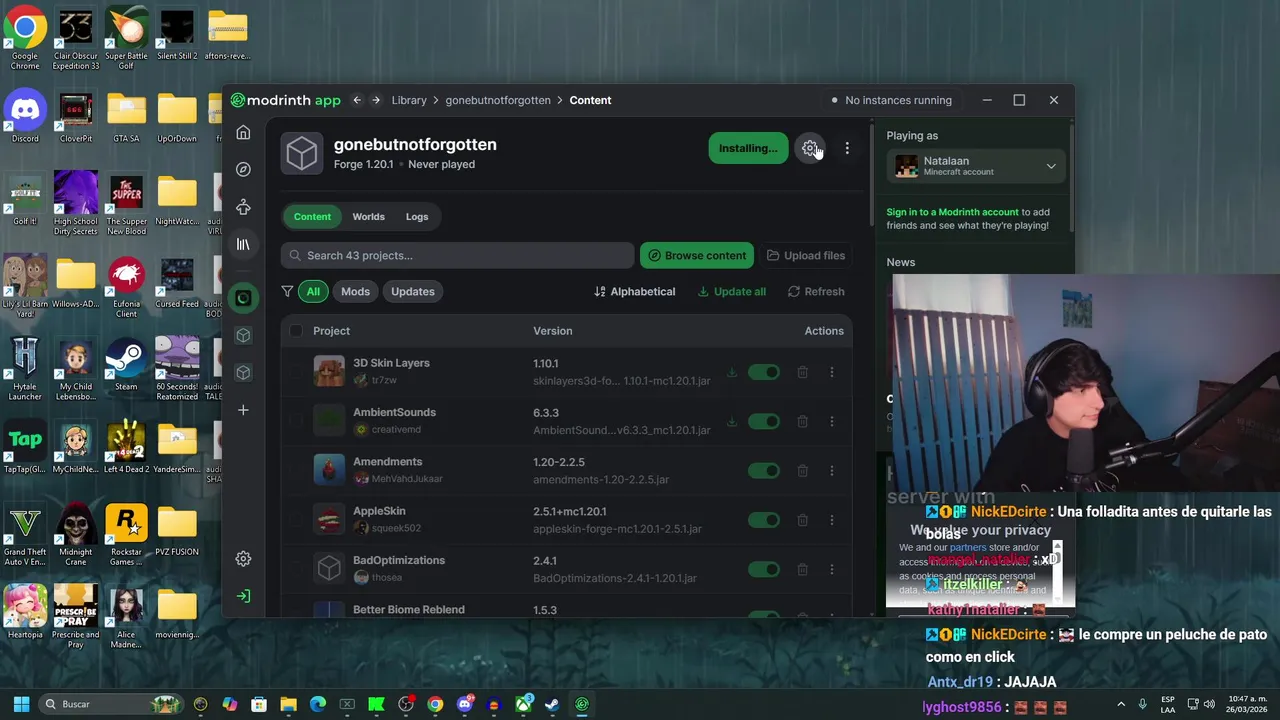1280x720 pixels.
Task: Click Update all button
Action: tap(732, 291)
